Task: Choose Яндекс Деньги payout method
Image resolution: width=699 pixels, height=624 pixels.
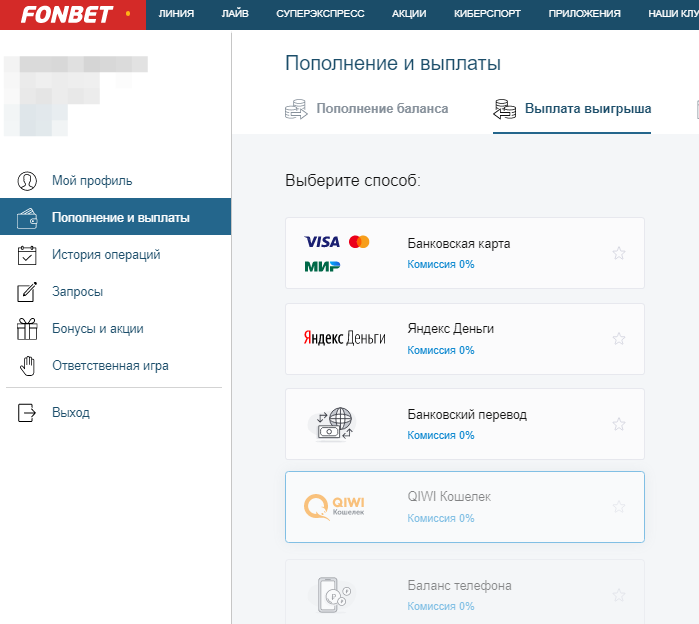Action: 465,339
